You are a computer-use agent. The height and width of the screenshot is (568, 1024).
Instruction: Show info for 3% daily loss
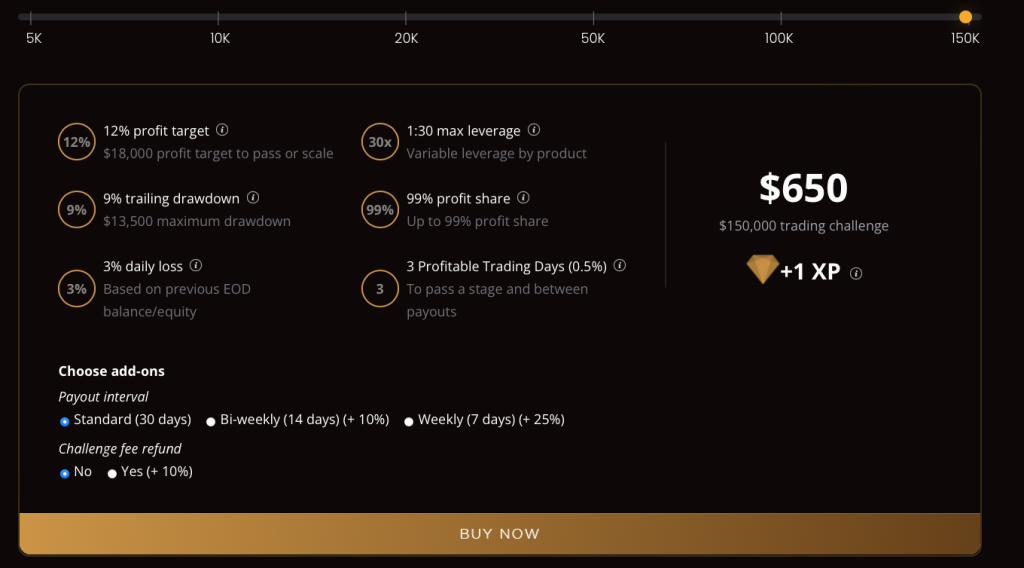click(196, 266)
